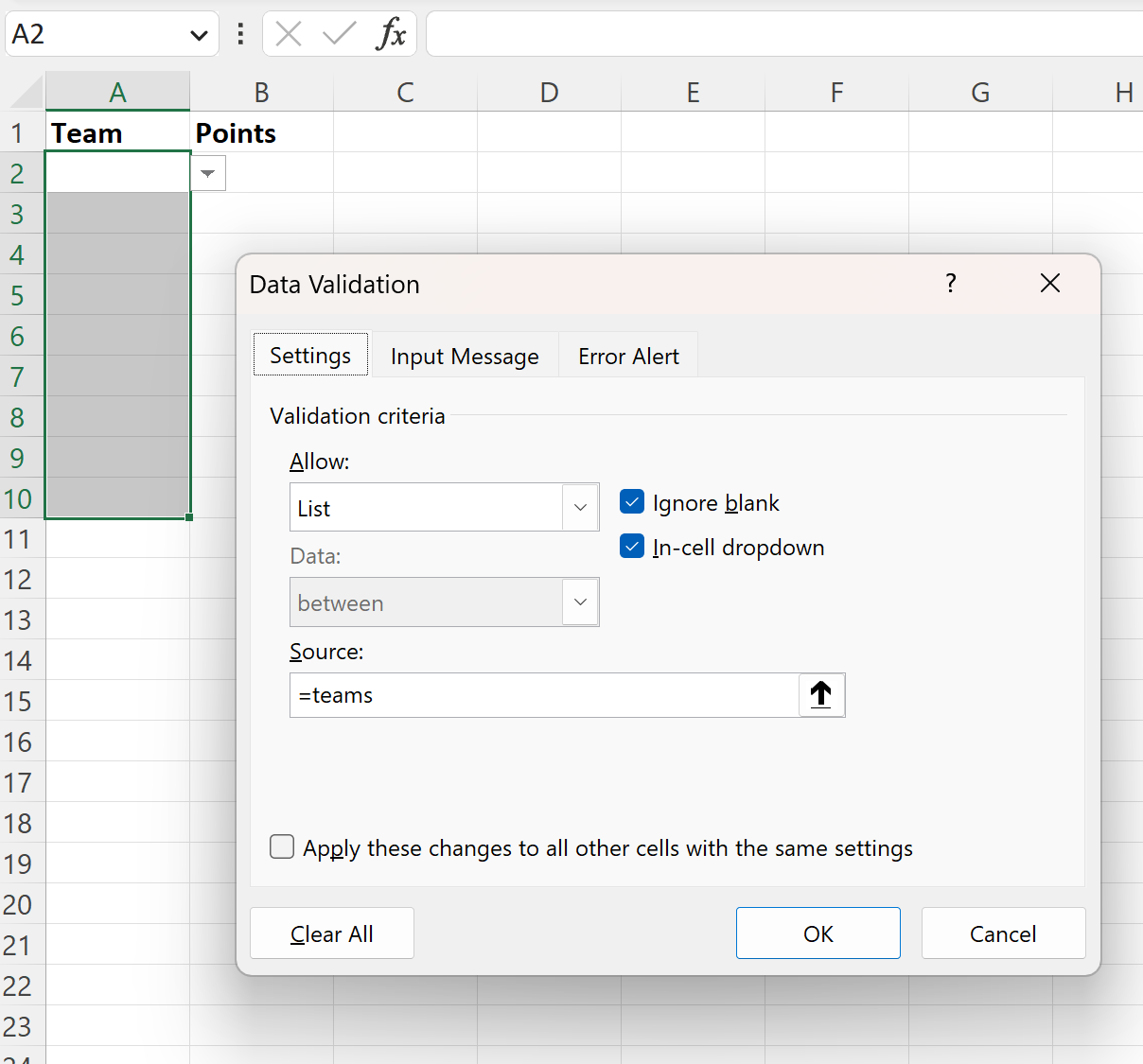Disable the In-cell dropdown checkbox
The width and height of the screenshot is (1143, 1064).
(x=631, y=546)
